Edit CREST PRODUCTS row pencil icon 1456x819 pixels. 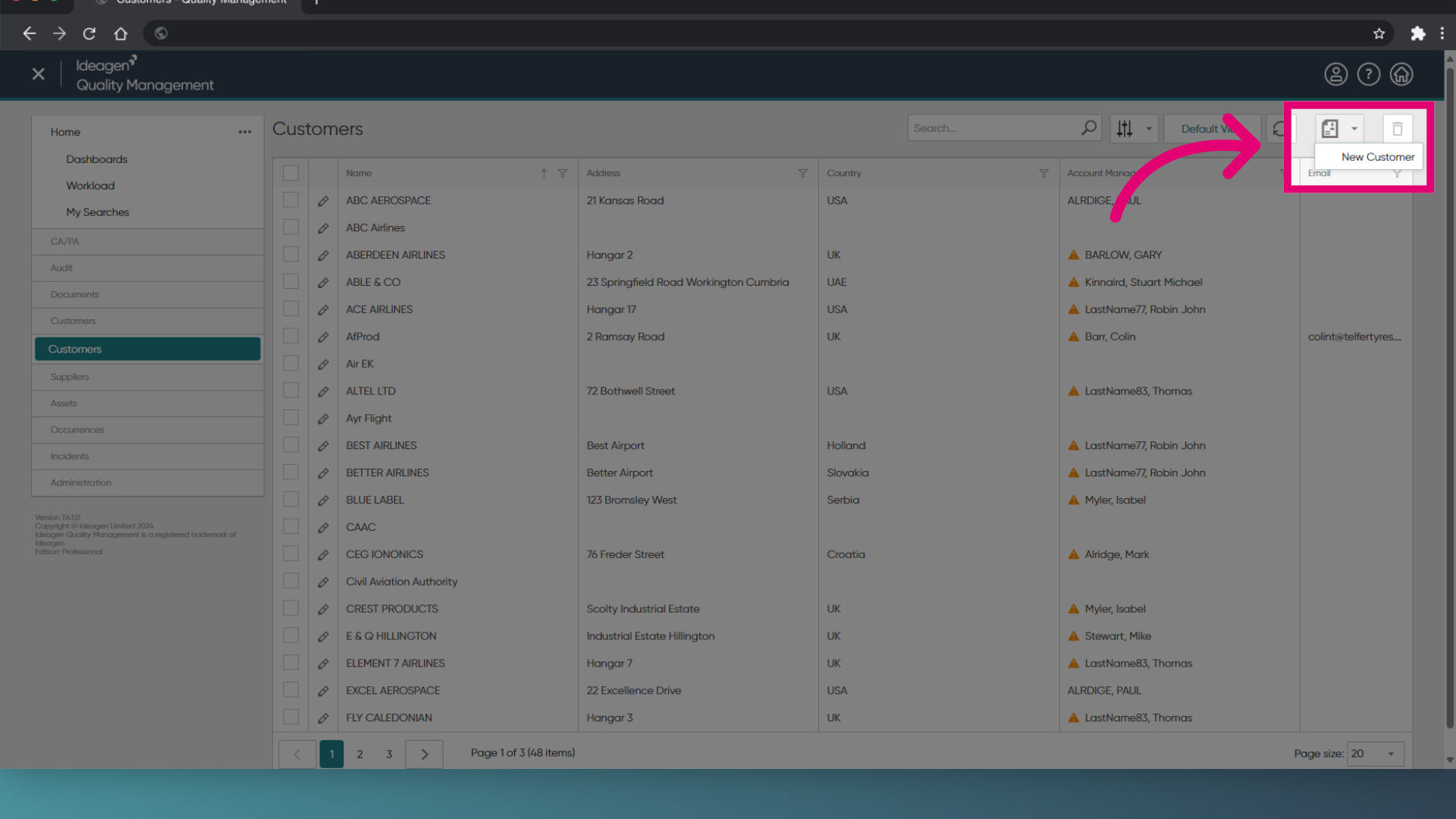pyautogui.click(x=323, y=609)
